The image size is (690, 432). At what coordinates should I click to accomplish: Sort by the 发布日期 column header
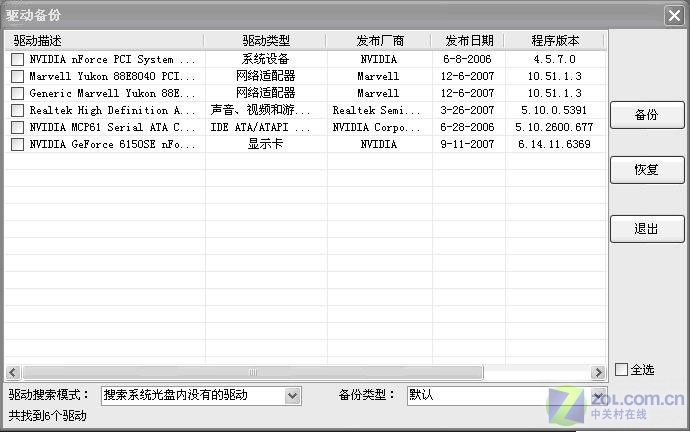click(469, 41)
